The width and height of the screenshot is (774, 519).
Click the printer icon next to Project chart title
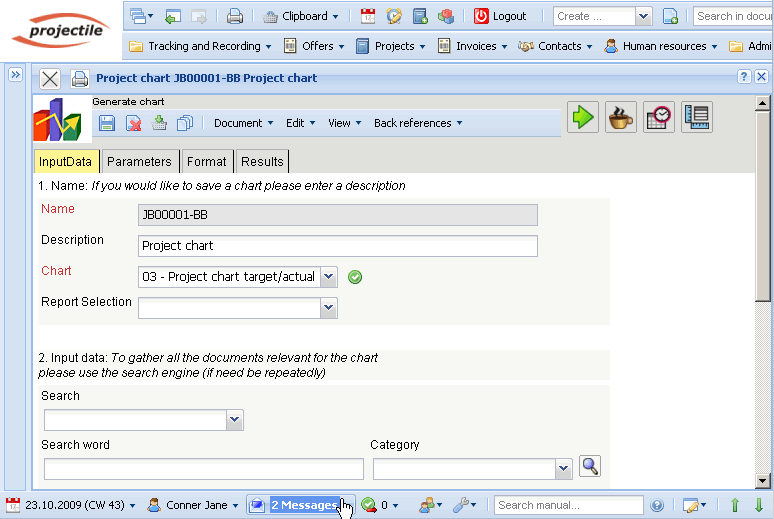(x=79, y=78)
